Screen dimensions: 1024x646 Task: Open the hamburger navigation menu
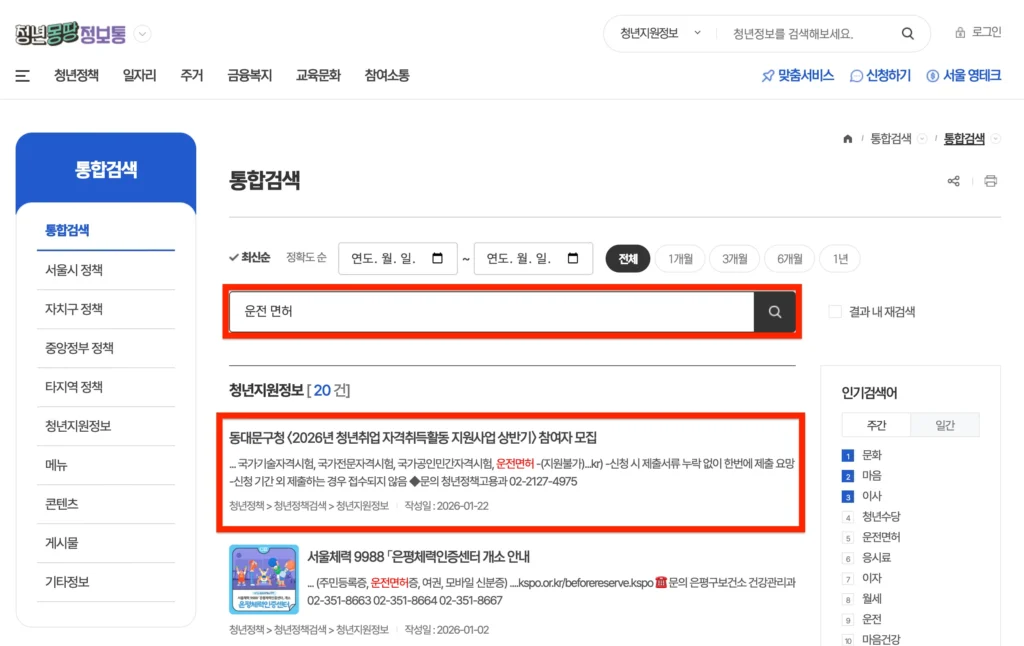click(x=22, y=75)
